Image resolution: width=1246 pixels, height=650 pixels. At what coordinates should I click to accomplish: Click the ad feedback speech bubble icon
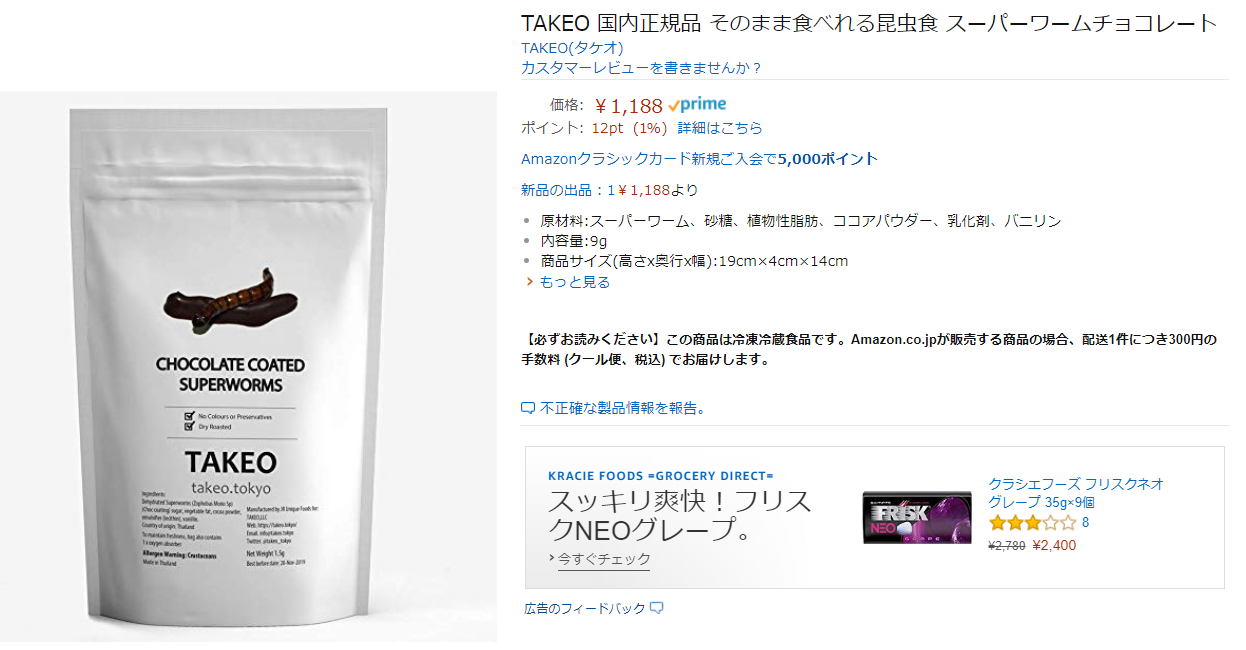point(657,607)
